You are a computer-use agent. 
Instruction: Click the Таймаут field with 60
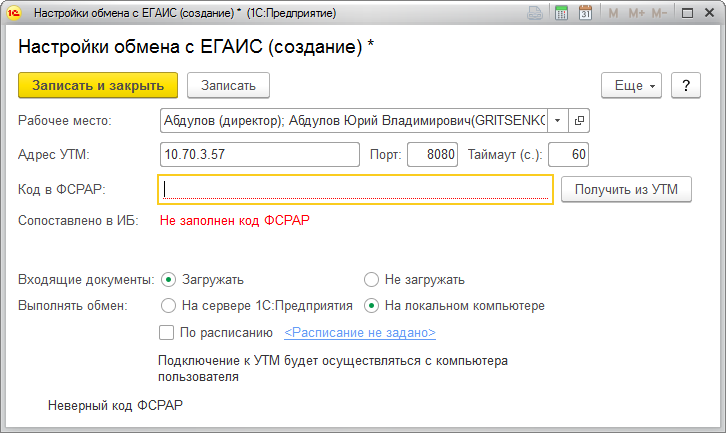pyautogui.click(x=569, y=155)
